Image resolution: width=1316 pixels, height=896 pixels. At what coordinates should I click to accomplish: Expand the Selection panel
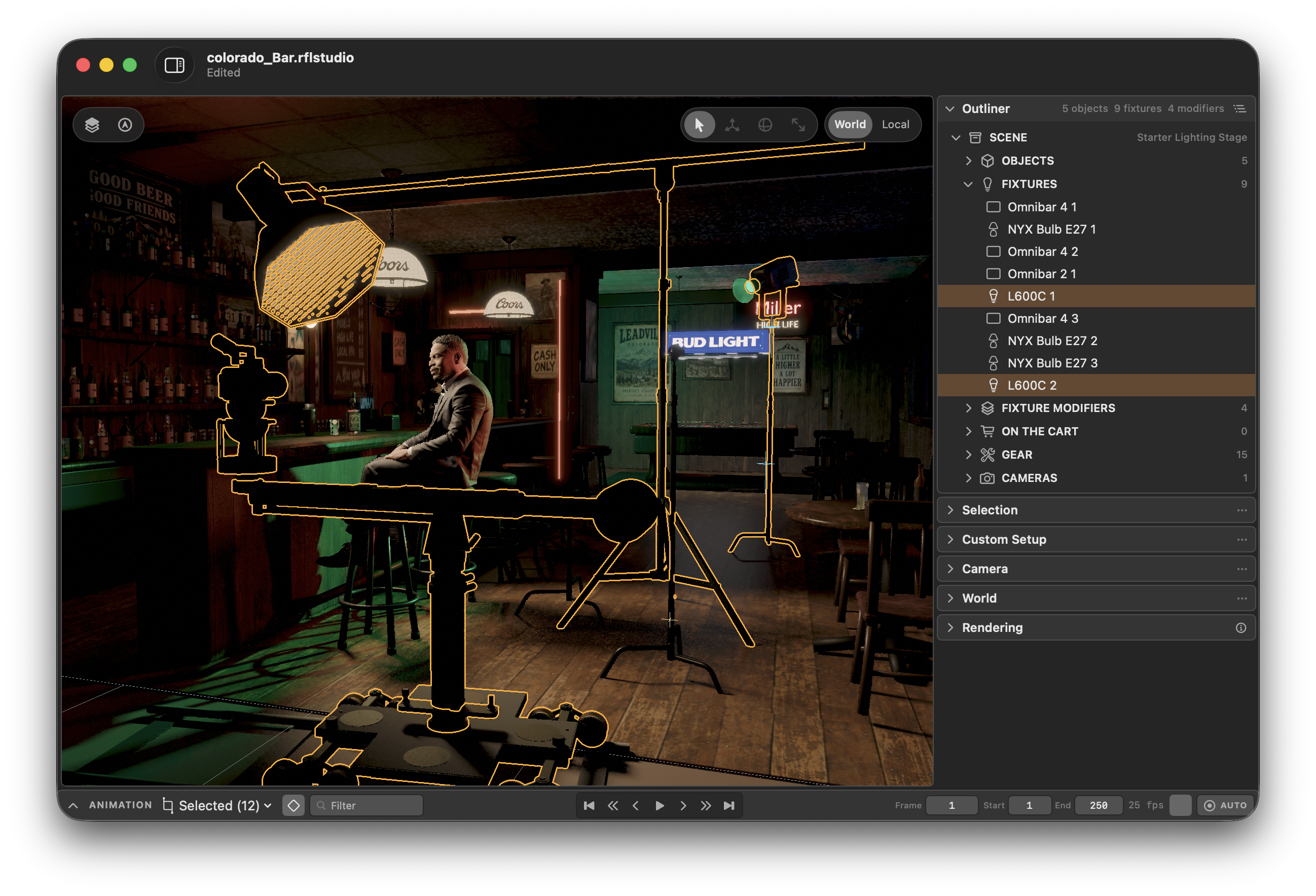950,510
